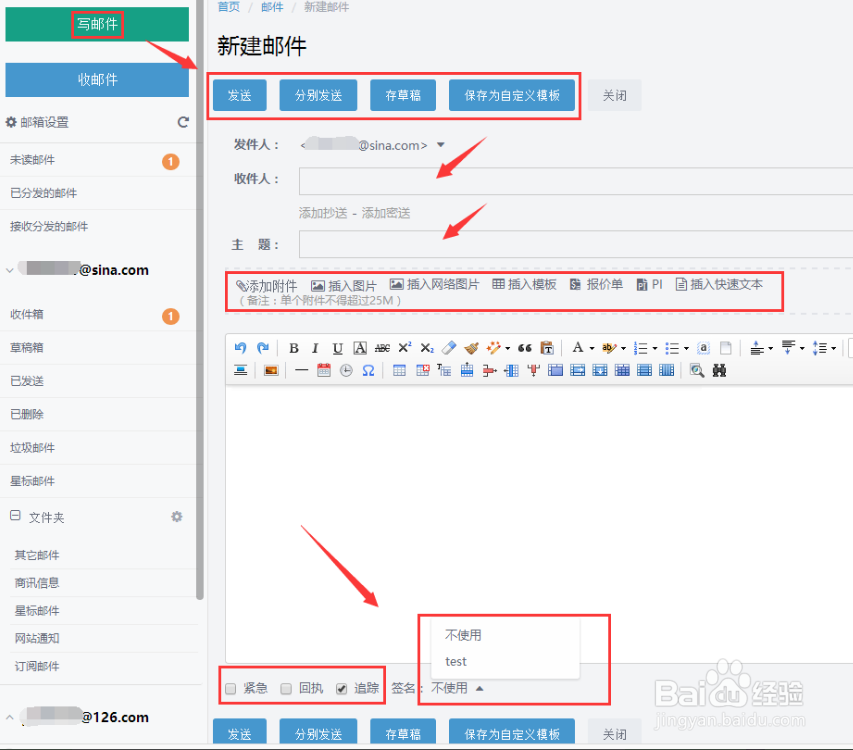Select 不使用 in signature list
Viewport: 853px width, 750px height.
click(x=463, y=635)
